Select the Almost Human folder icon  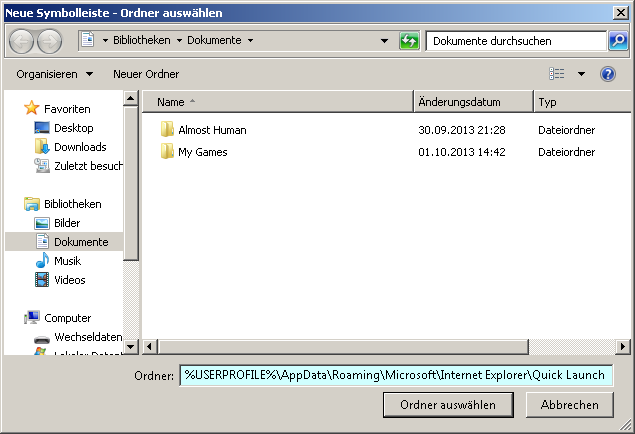click(167, 130)
